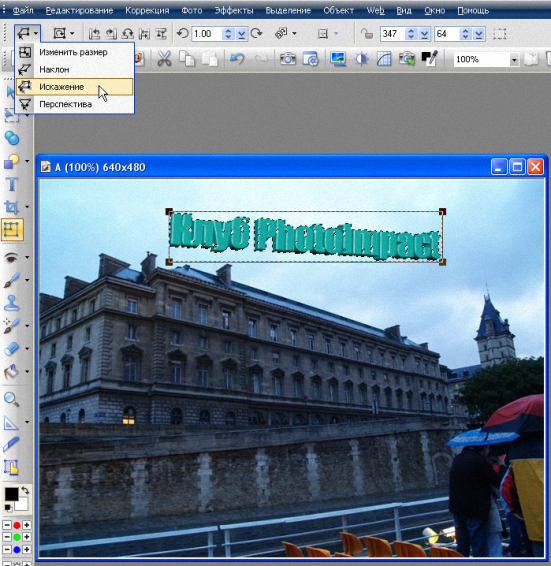Open the Файл menu
Viewport: 551px width, 566px height.
(x=23, y=10)
